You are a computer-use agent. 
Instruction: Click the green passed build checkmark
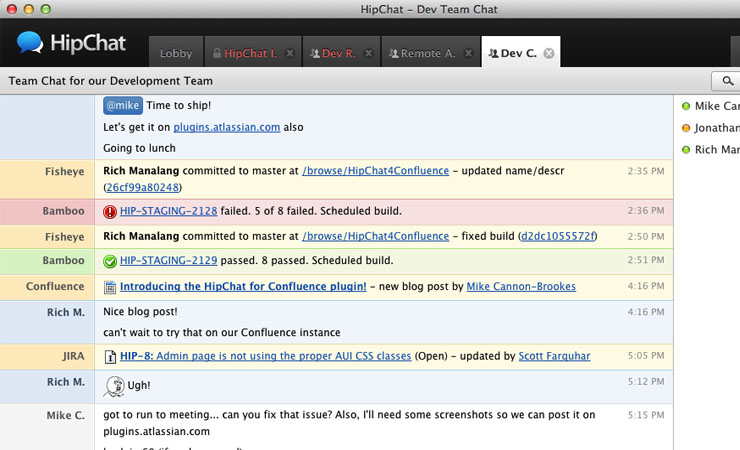[x=110, y=261]
